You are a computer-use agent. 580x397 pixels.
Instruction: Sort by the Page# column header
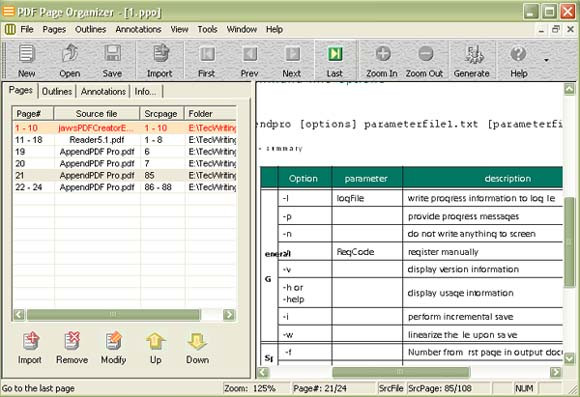coord(33,114)
